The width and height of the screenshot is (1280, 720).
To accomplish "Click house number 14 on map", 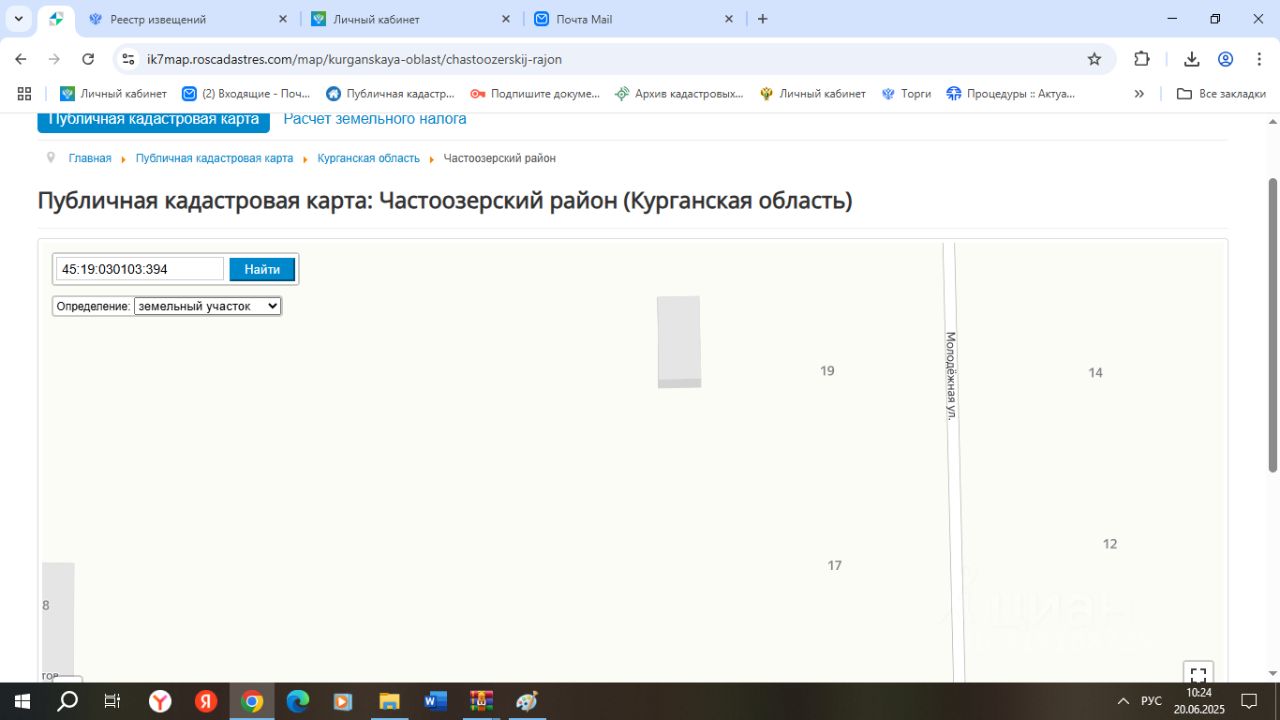I will click(x=1095, y=372).
